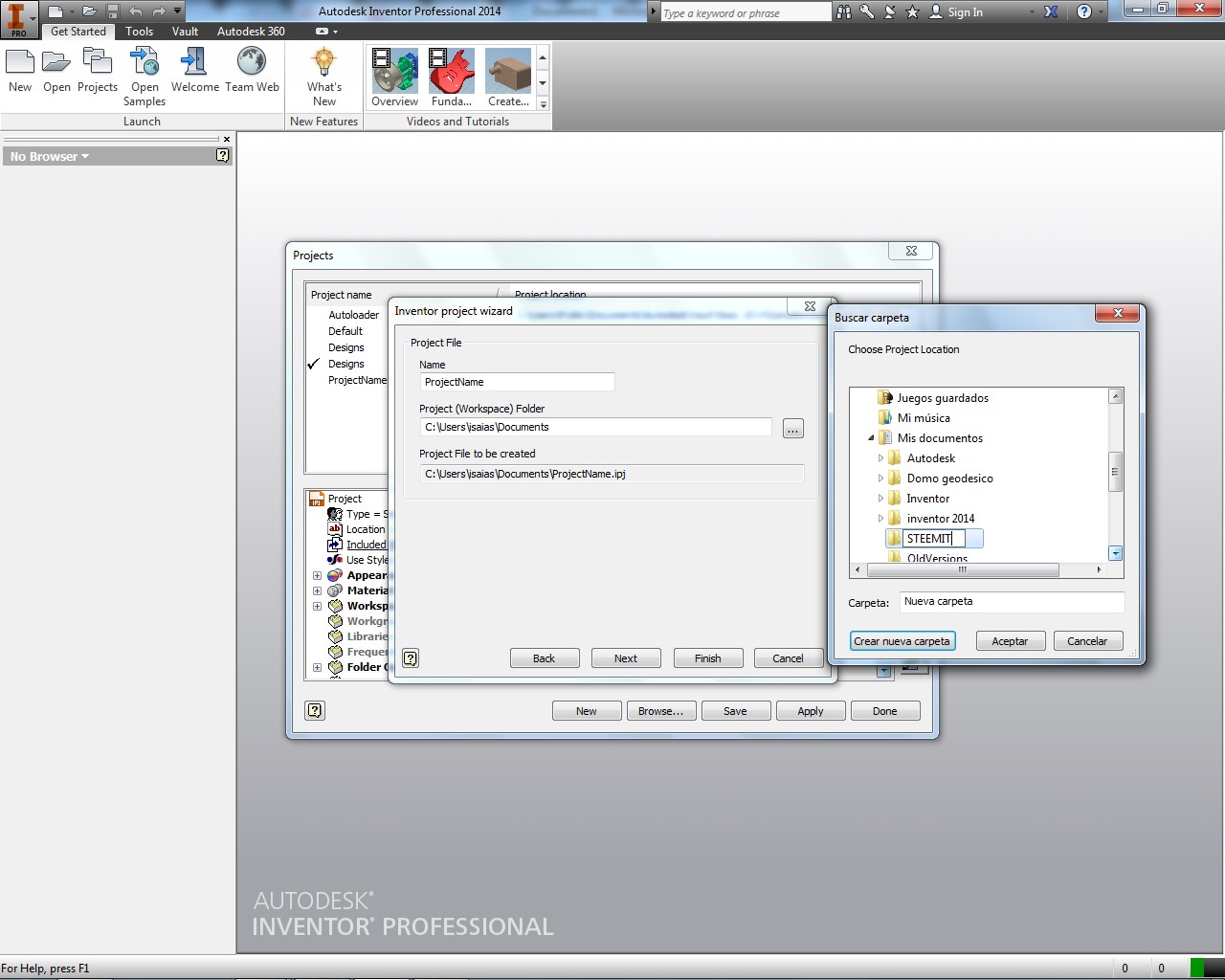Switch to the Tools tab

[139, 32]
